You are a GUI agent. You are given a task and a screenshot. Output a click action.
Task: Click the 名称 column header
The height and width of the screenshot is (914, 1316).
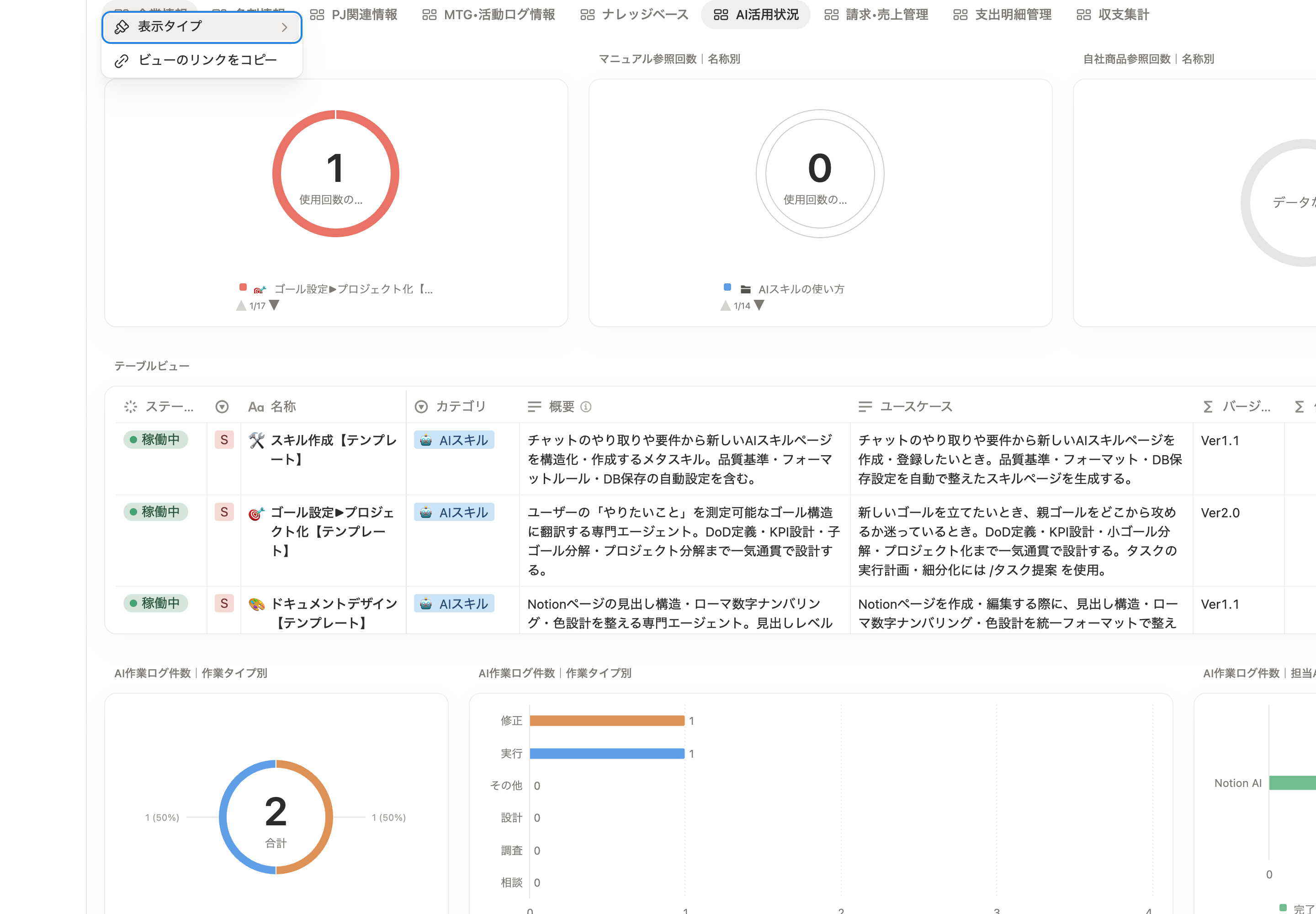coord(323,407)
